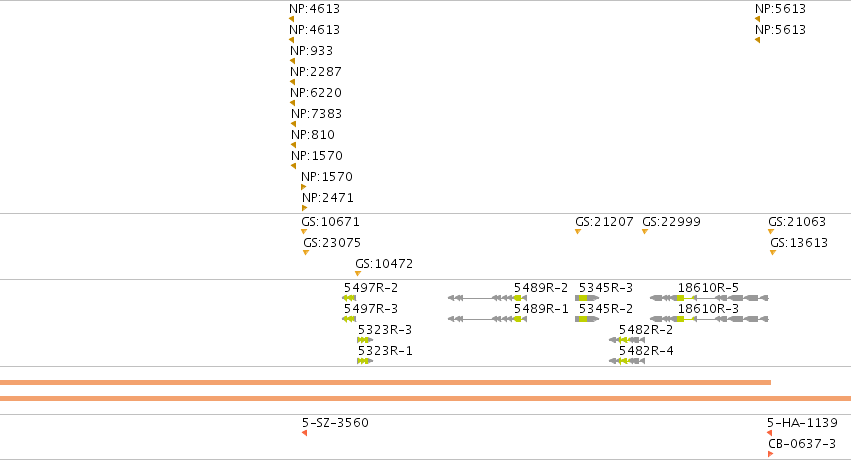Click the NP:7383 label
851x460 pixels.
click(x=316, y=114)
